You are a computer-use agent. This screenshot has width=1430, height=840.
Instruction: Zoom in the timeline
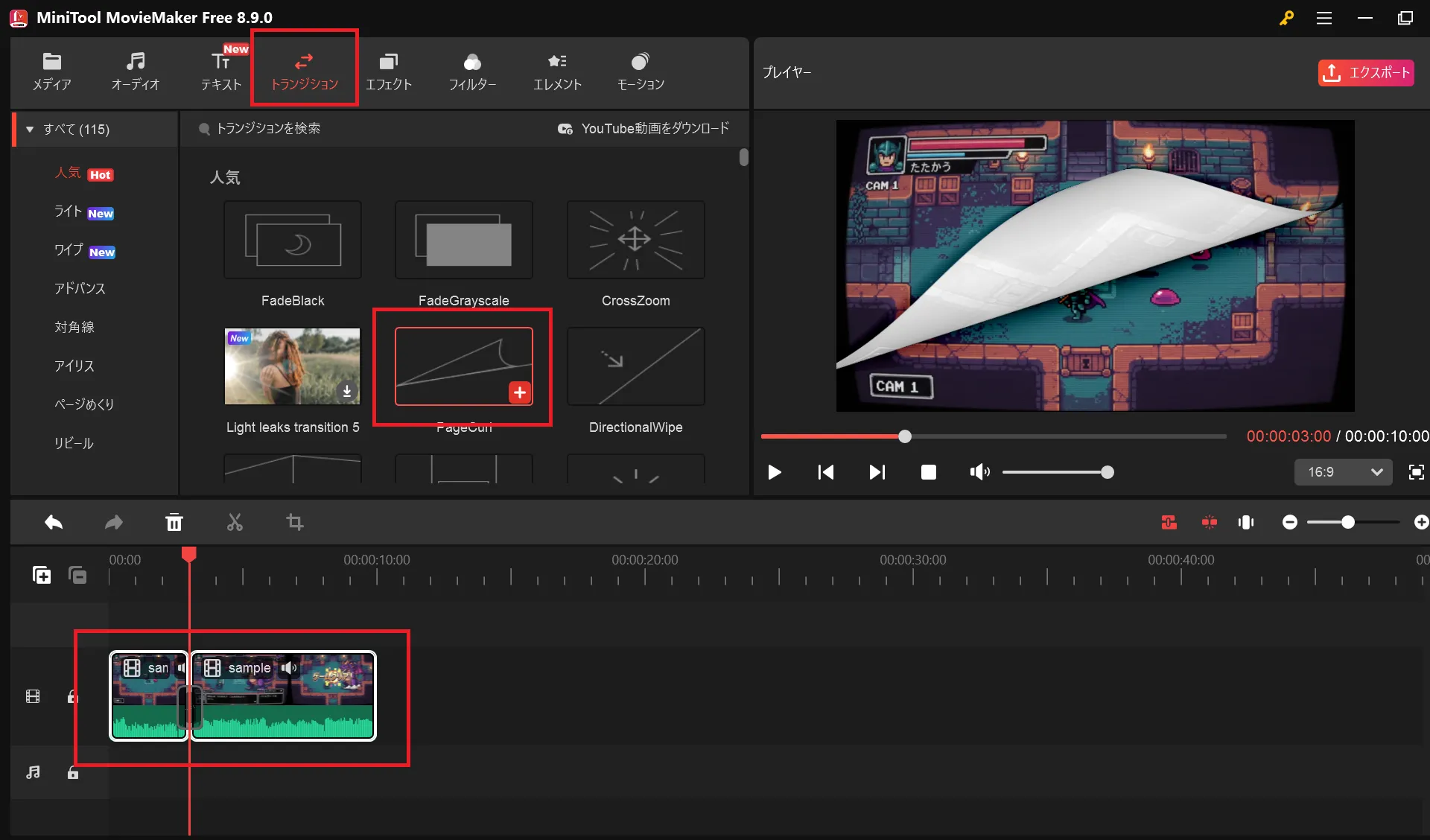click(x=1421, y=523)
